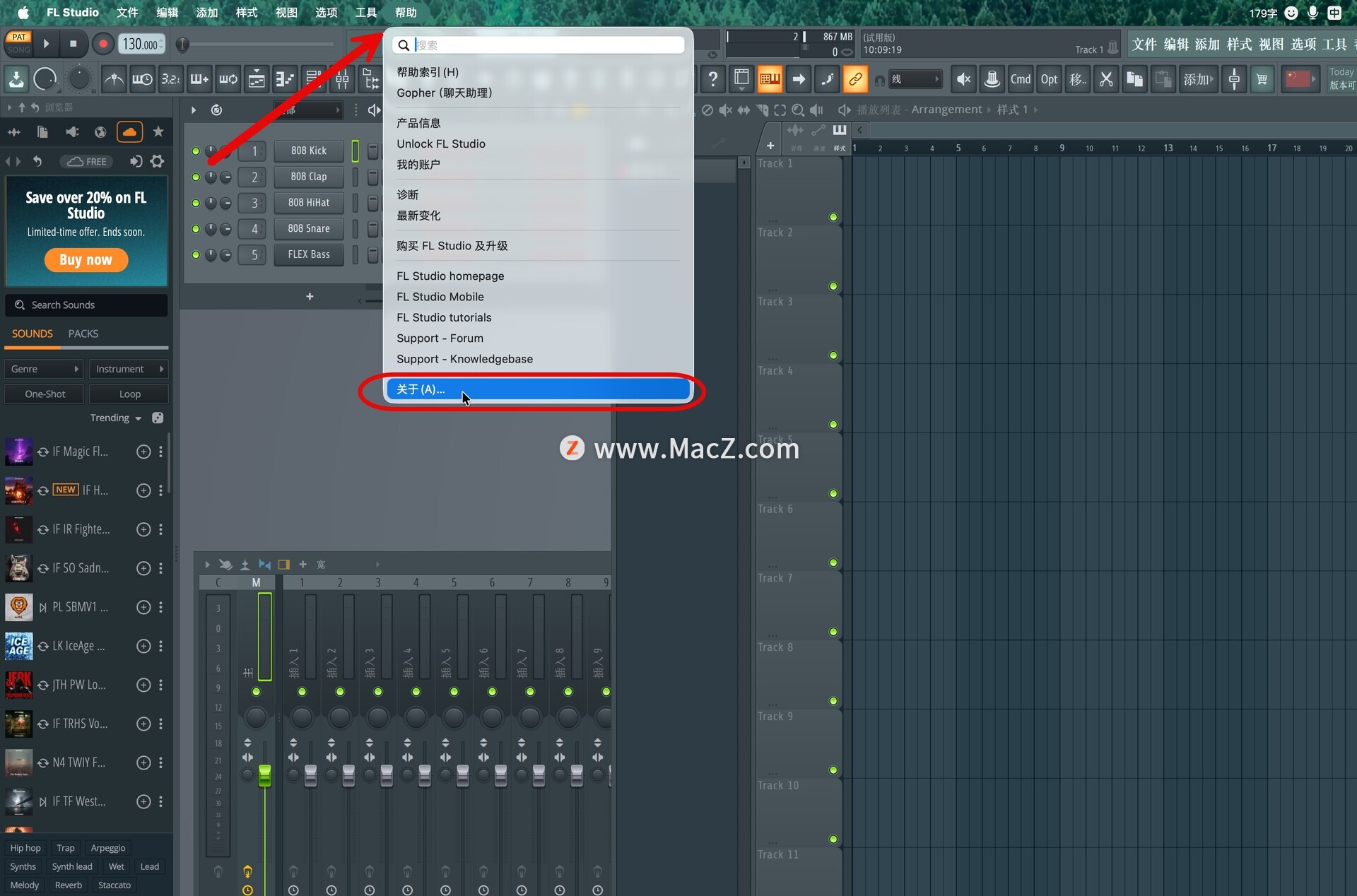This screenshot has width=1357, height=896.
Task: Click the orange link icon in toolbar
Action: tap(855, 79)
